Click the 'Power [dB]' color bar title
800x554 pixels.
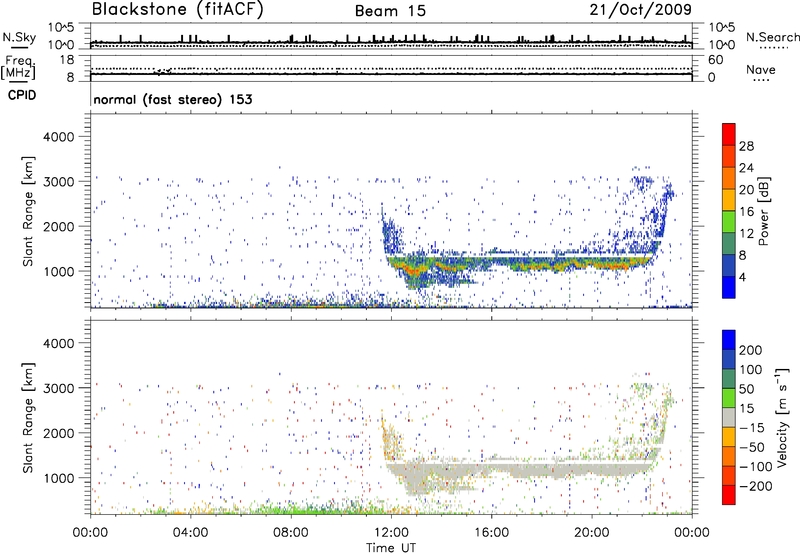pyautogui.click(x=763, y=211)
